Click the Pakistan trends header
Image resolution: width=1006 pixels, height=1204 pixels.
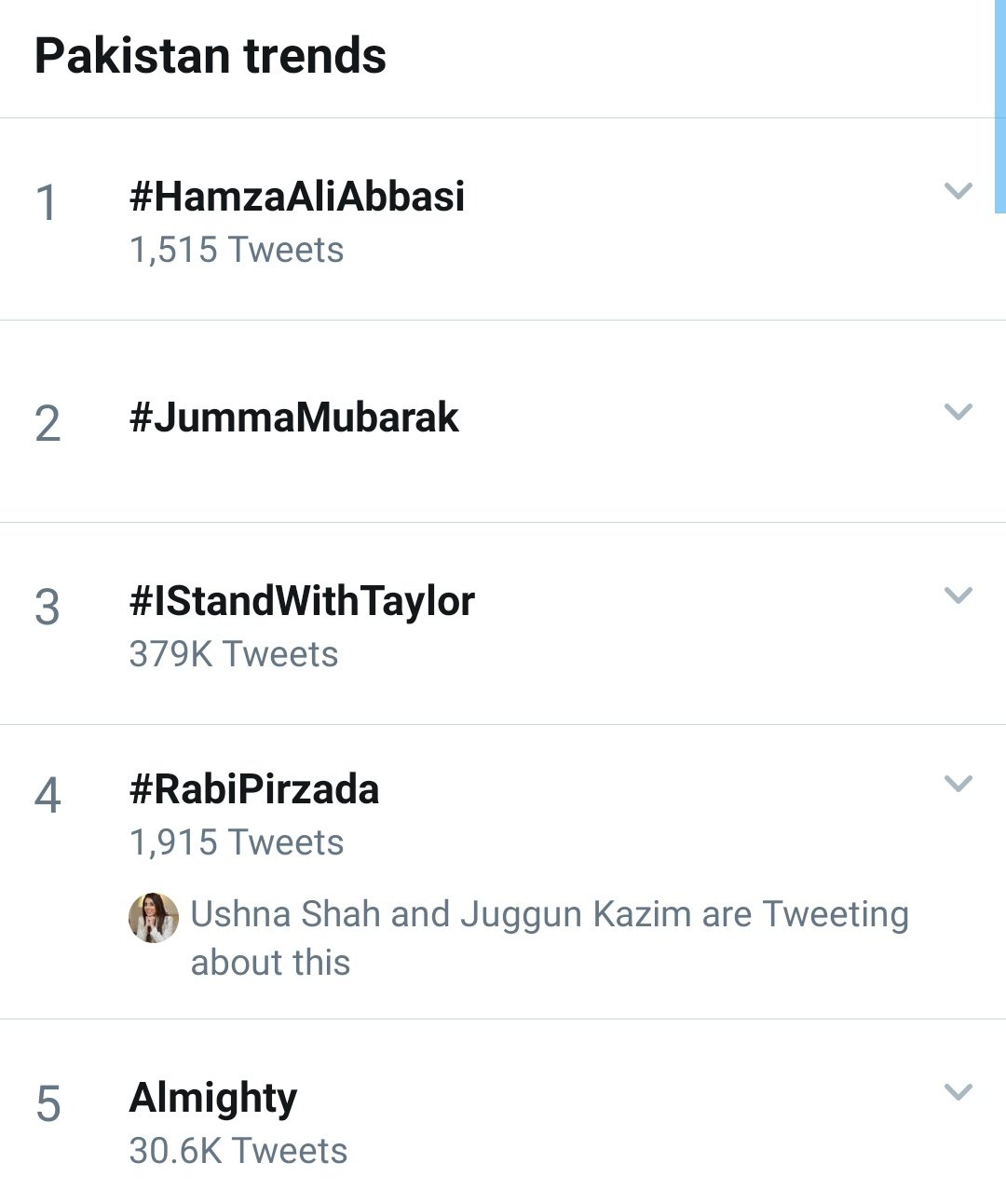[x=211, y=56]
